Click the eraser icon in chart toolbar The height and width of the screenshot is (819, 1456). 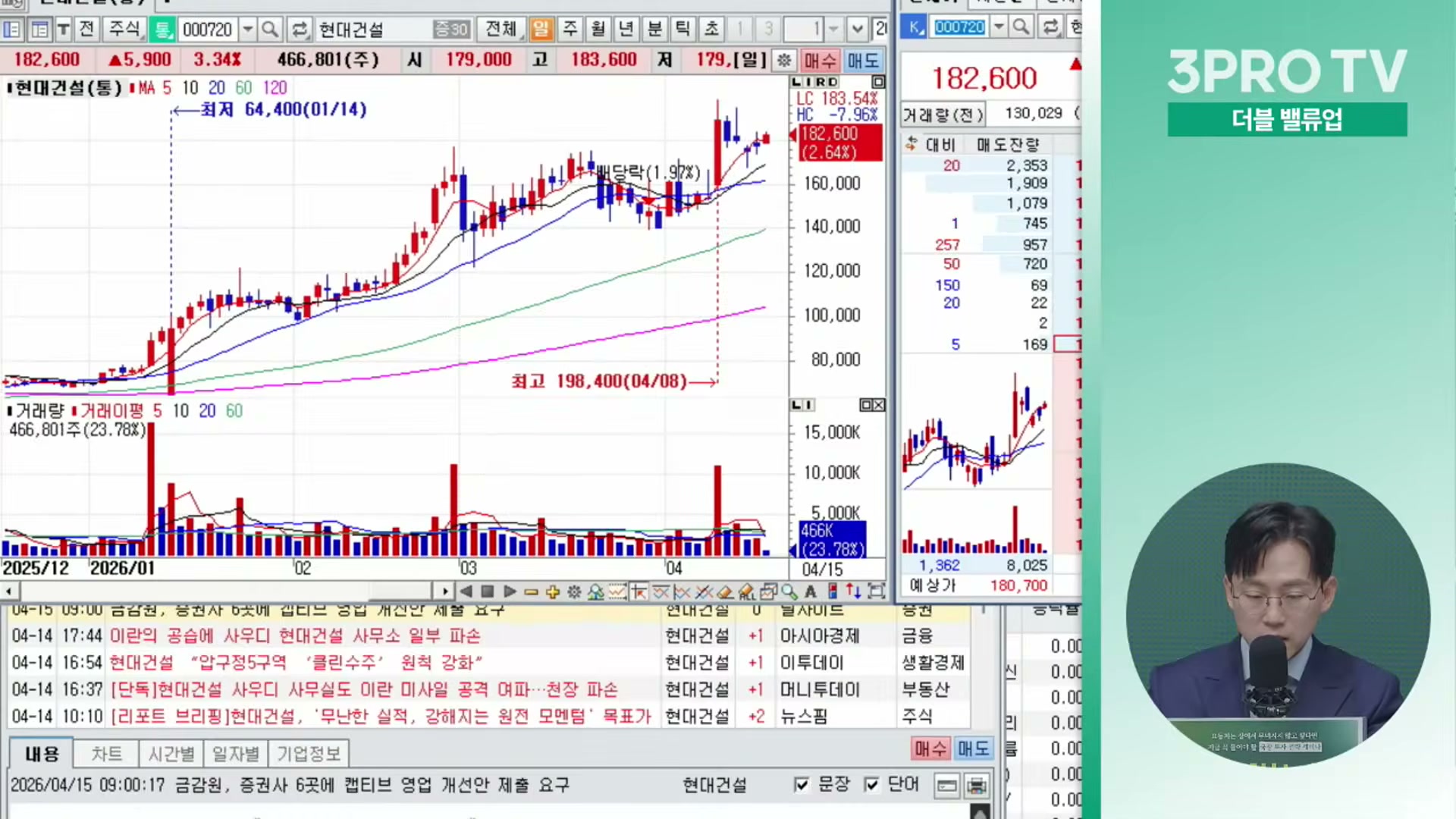(x=725, y=591)
